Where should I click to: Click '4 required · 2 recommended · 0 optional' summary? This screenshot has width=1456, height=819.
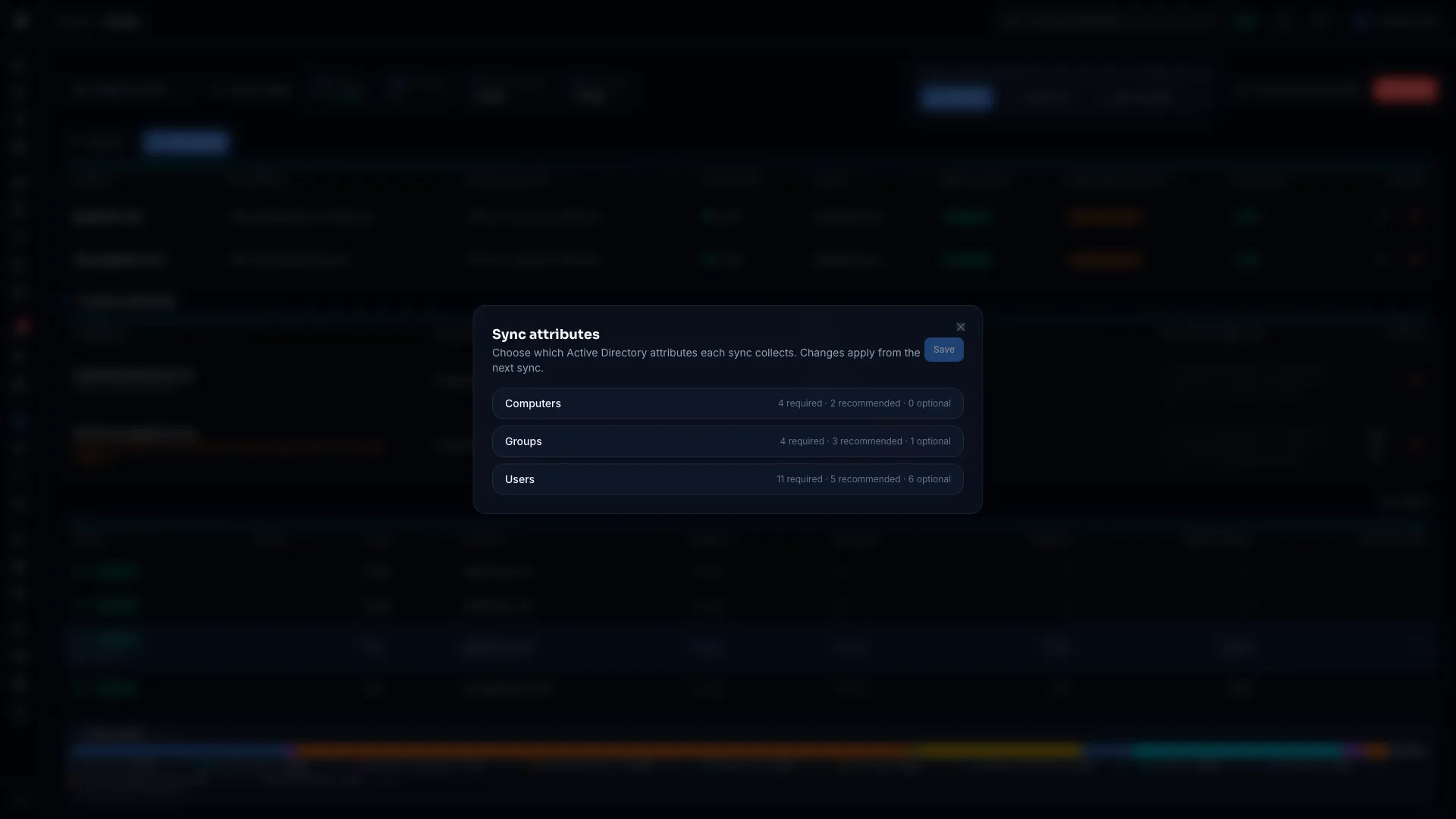tap(864, 403)
